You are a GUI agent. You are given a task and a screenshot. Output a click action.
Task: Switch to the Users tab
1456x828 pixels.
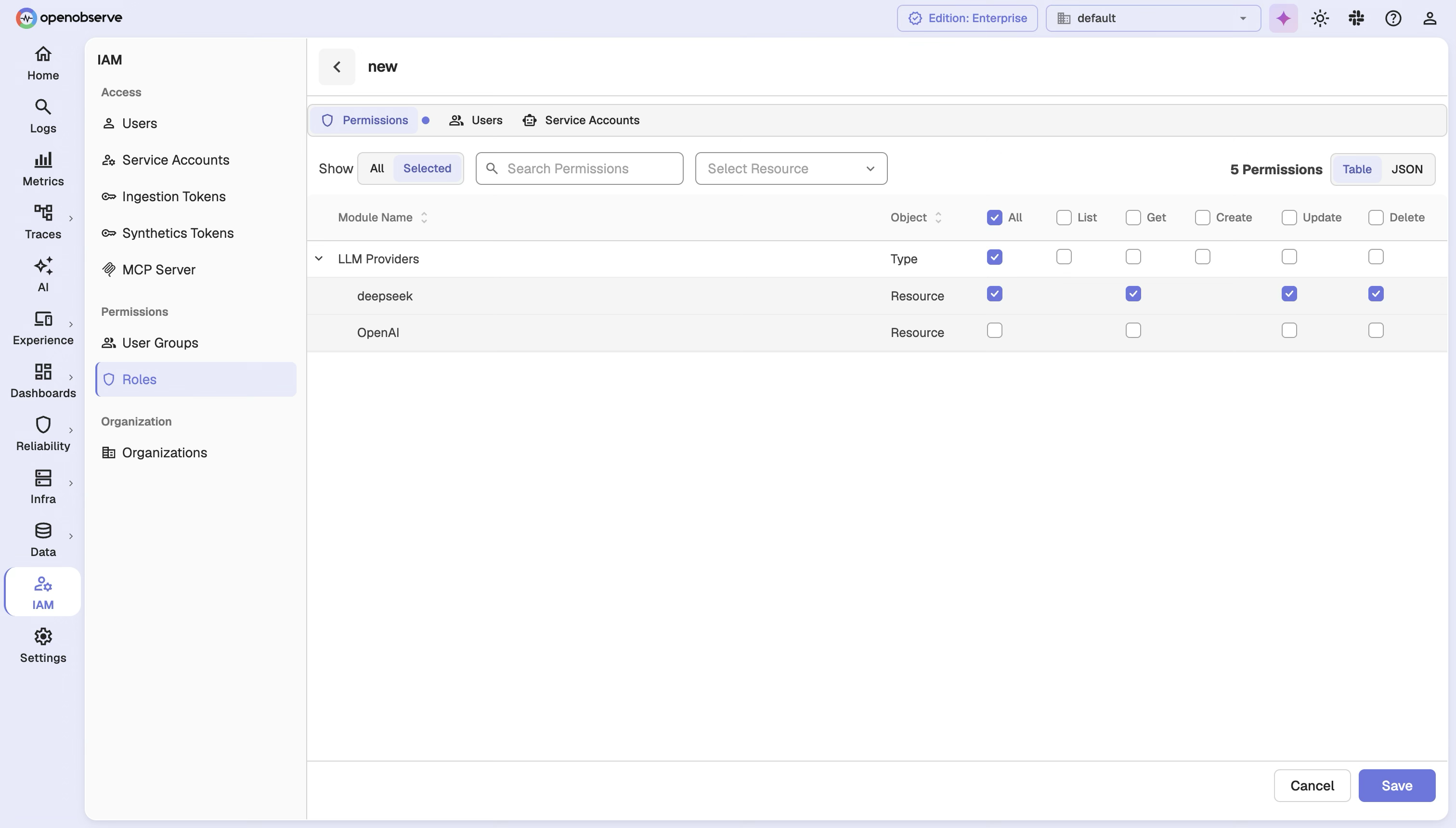(x=476, y=120)
